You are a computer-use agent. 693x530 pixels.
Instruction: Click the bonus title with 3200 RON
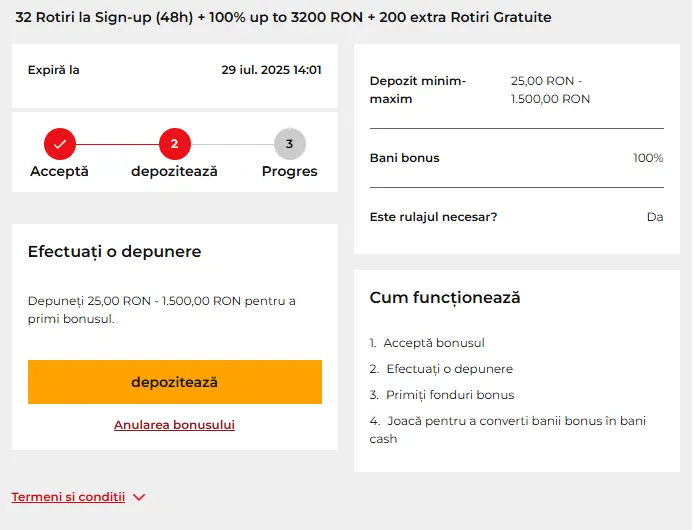(x=283, y=18)
